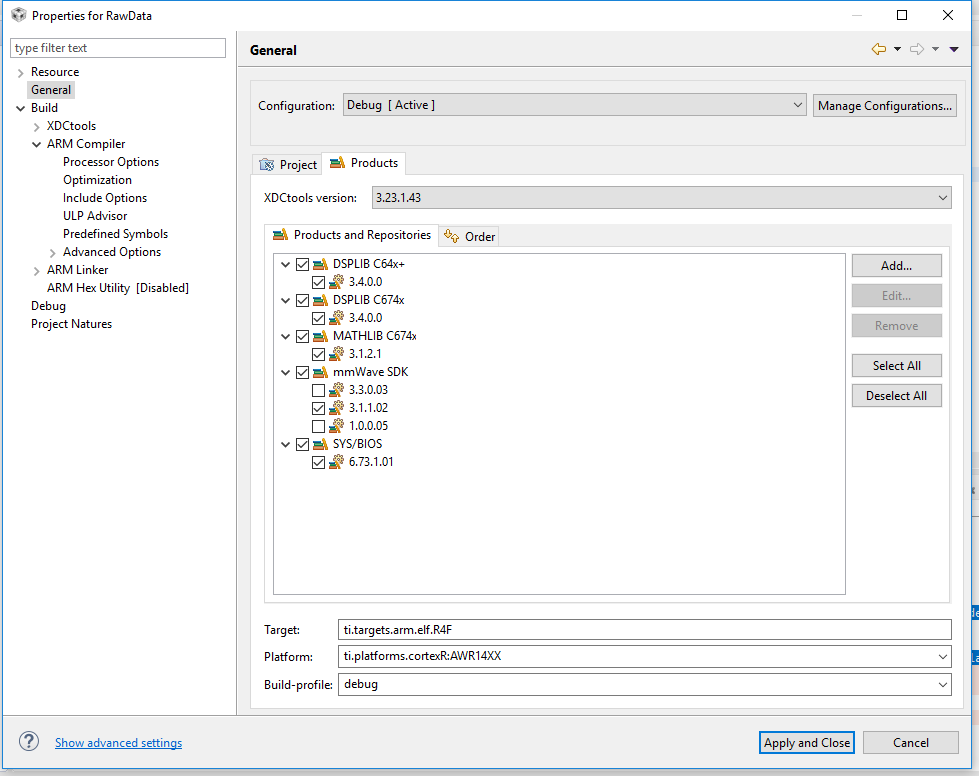Click the Properties window title bar icon
Screen dimensions: 979x776
19,15
